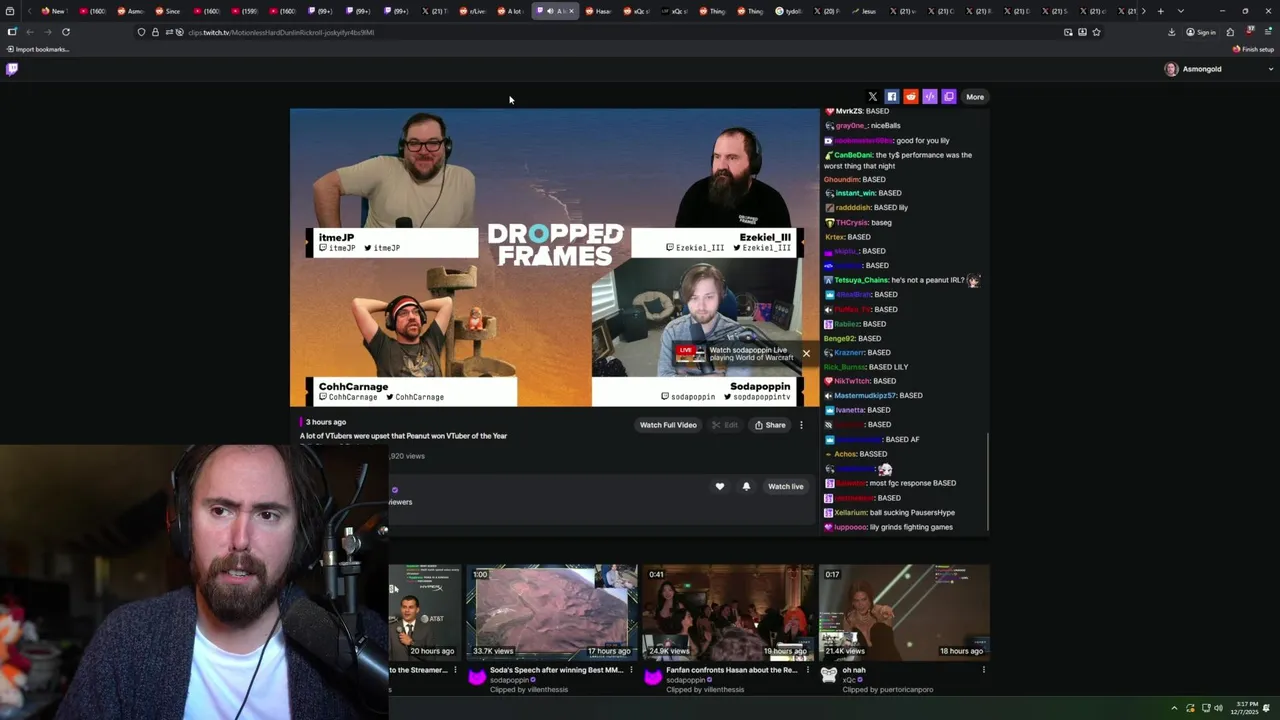Expand the list all tabs dropdown
This screenshot has width=1280, height=720.
coord(1181,11)
